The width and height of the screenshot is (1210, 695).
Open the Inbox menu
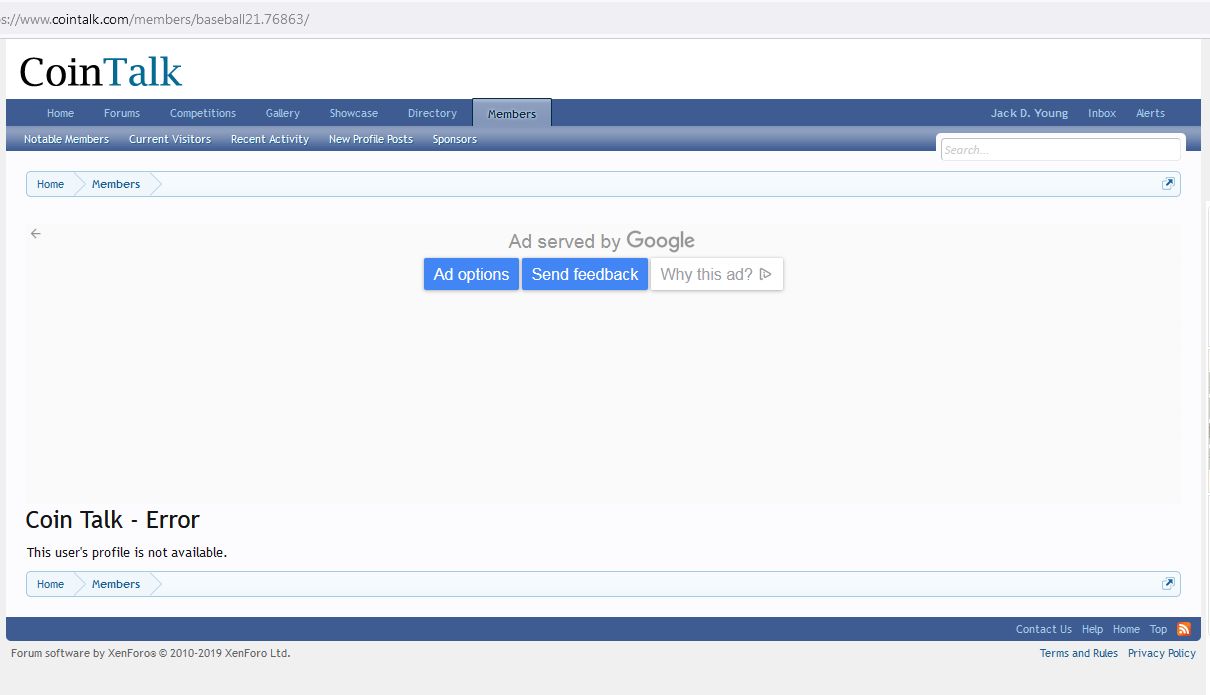(x=1102, y=113)
